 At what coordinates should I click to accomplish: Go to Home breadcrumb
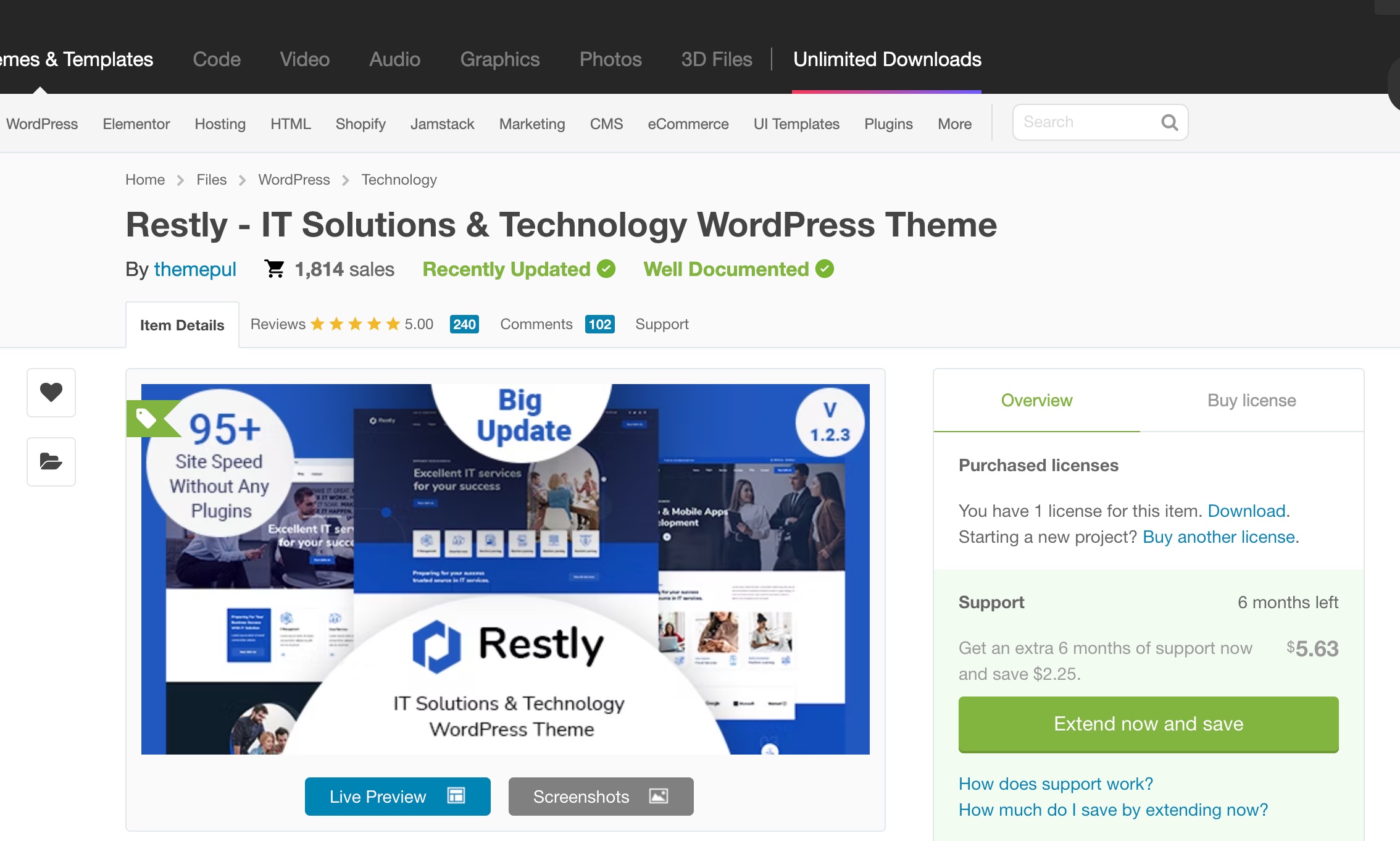[x=145, y=180]
